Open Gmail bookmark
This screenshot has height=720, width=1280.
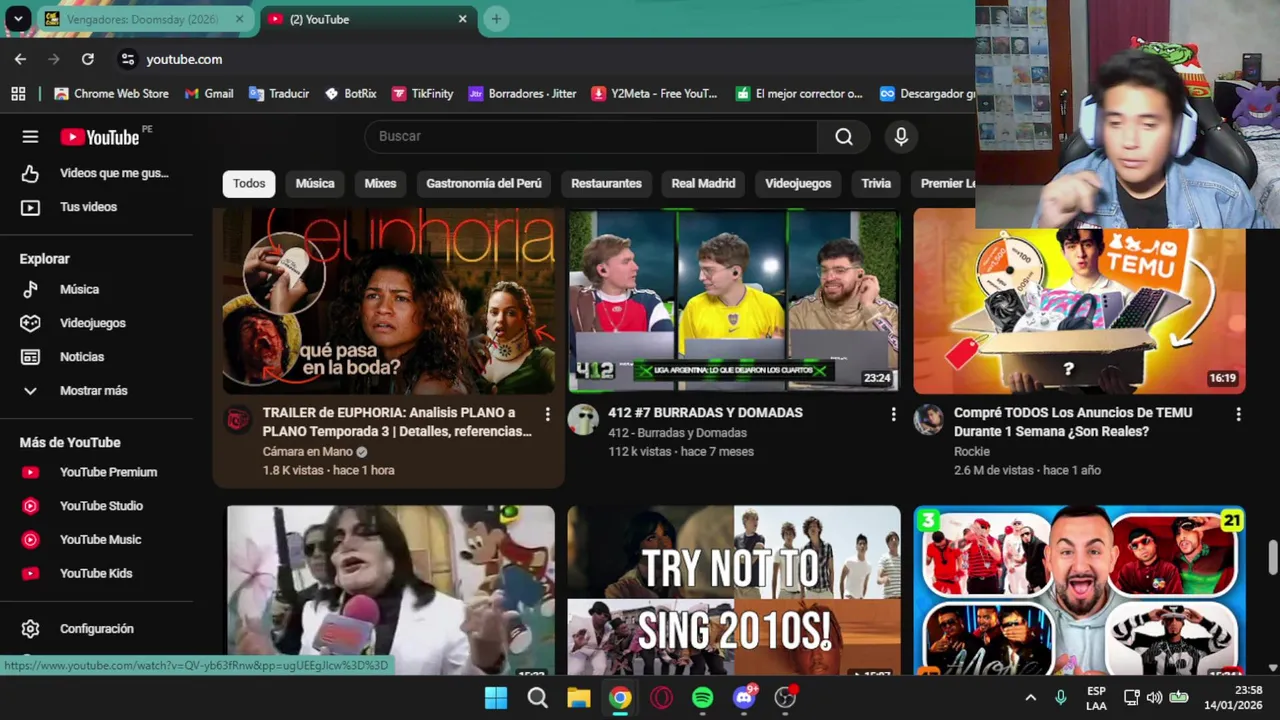pyautogui.click(x=209, y=93)
